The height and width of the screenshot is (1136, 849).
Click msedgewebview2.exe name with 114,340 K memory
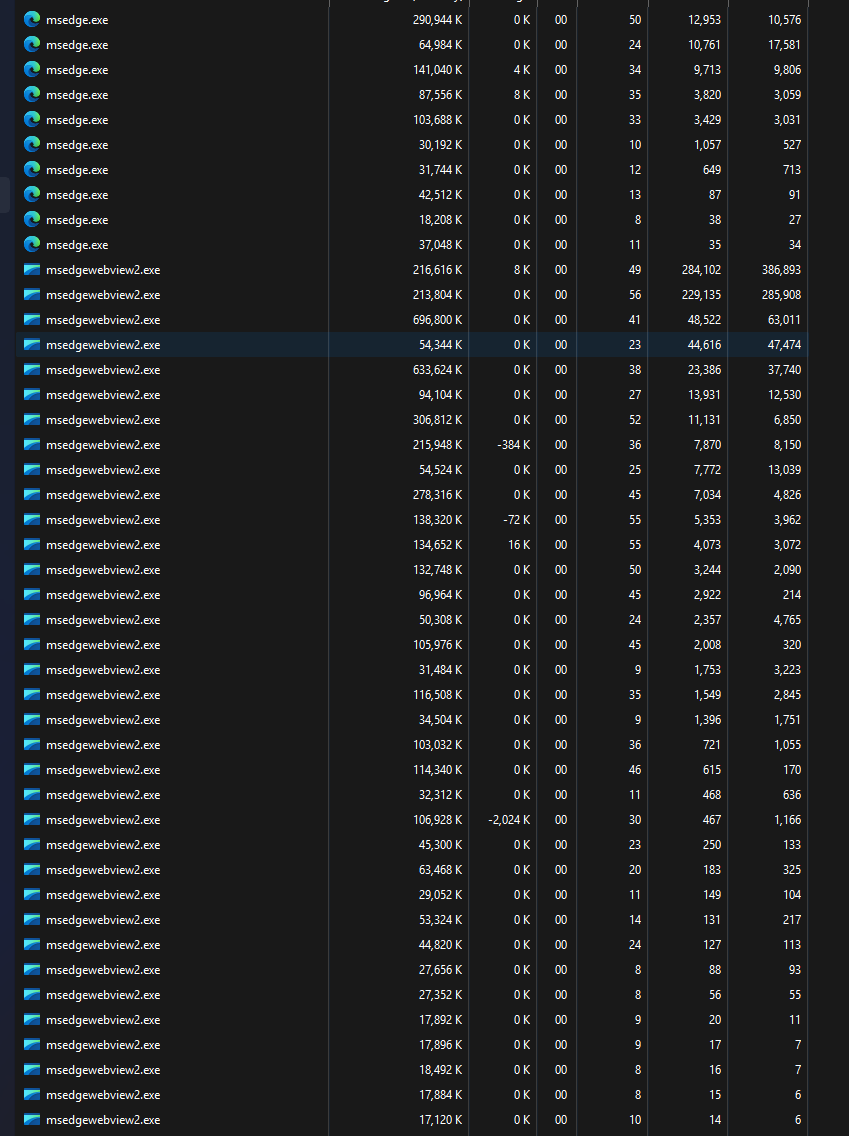coord(103,769)
